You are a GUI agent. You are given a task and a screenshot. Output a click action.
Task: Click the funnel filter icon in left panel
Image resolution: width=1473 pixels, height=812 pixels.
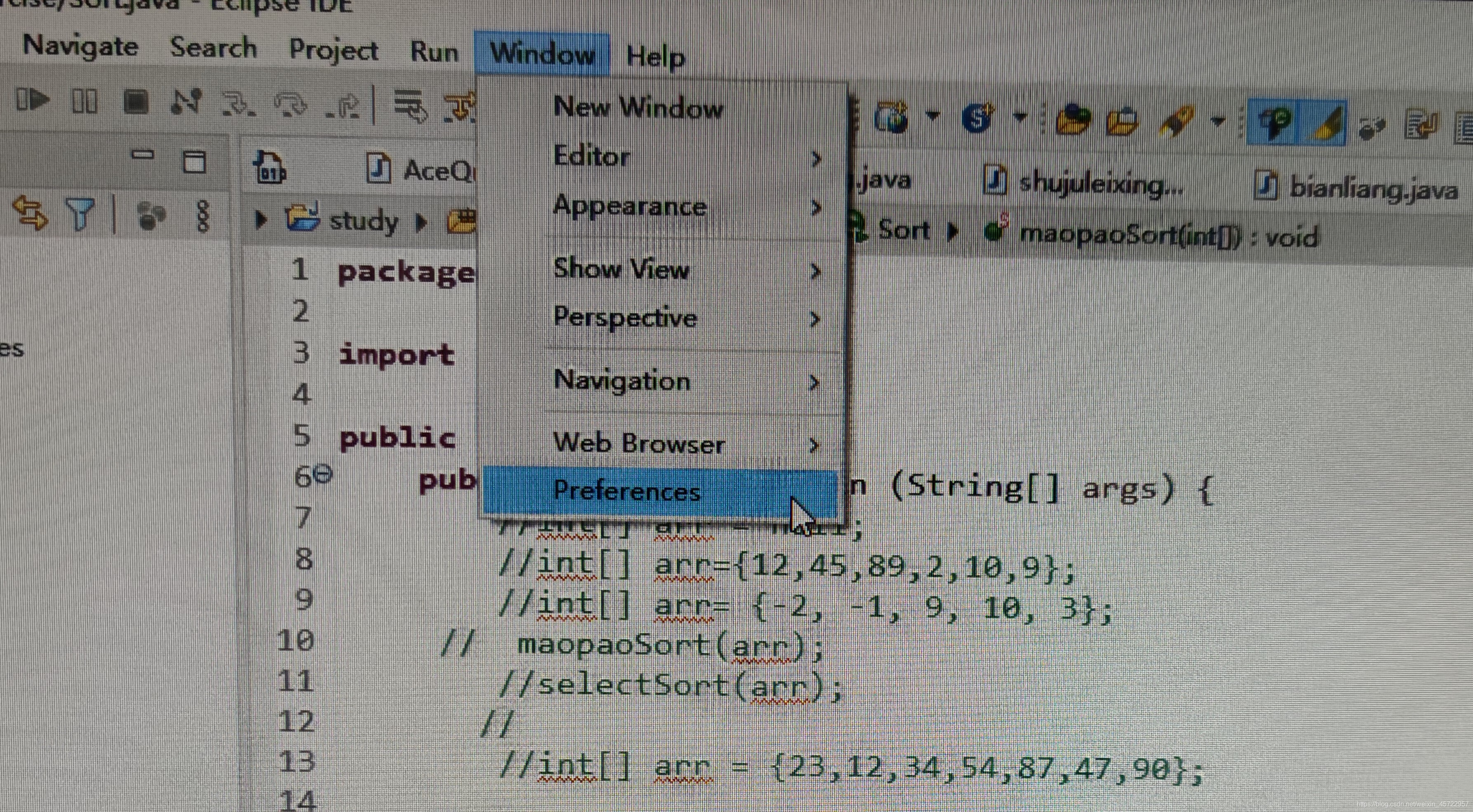80,214
